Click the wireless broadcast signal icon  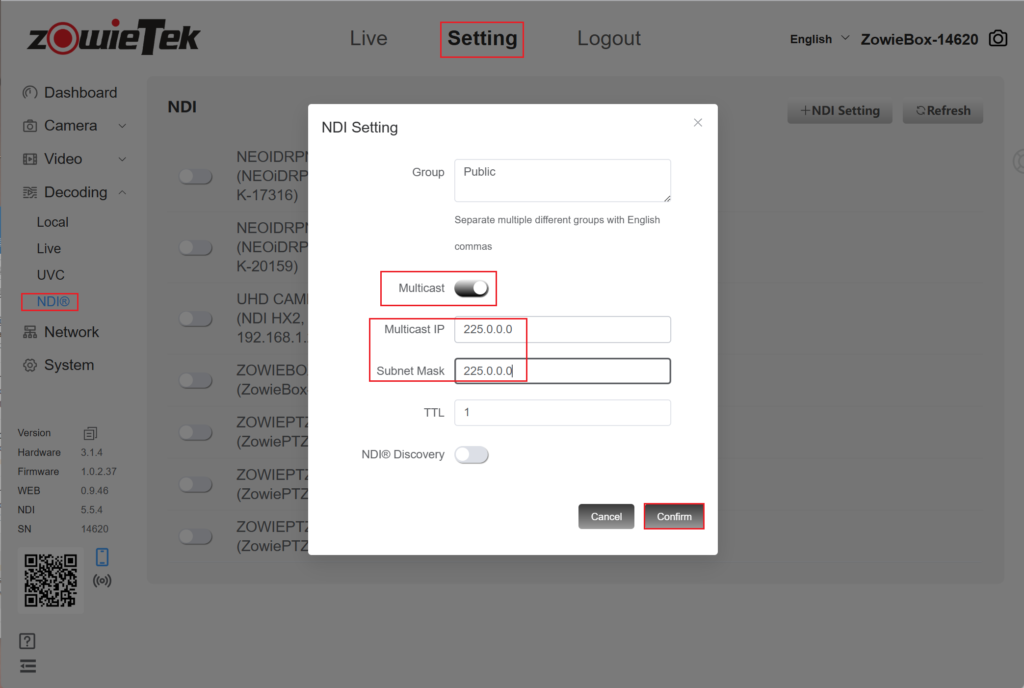point(102,580)
